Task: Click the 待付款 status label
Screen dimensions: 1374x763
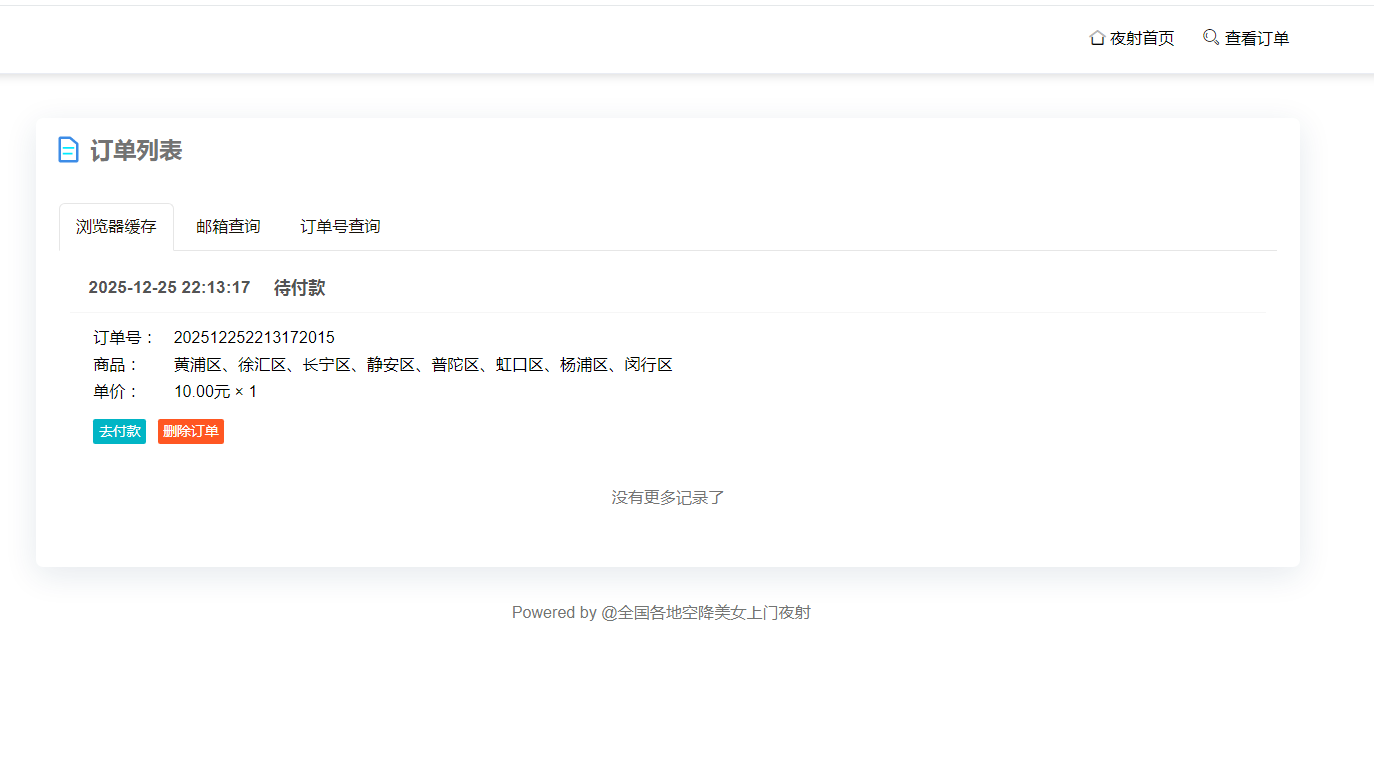Action: tap(299, 288)
